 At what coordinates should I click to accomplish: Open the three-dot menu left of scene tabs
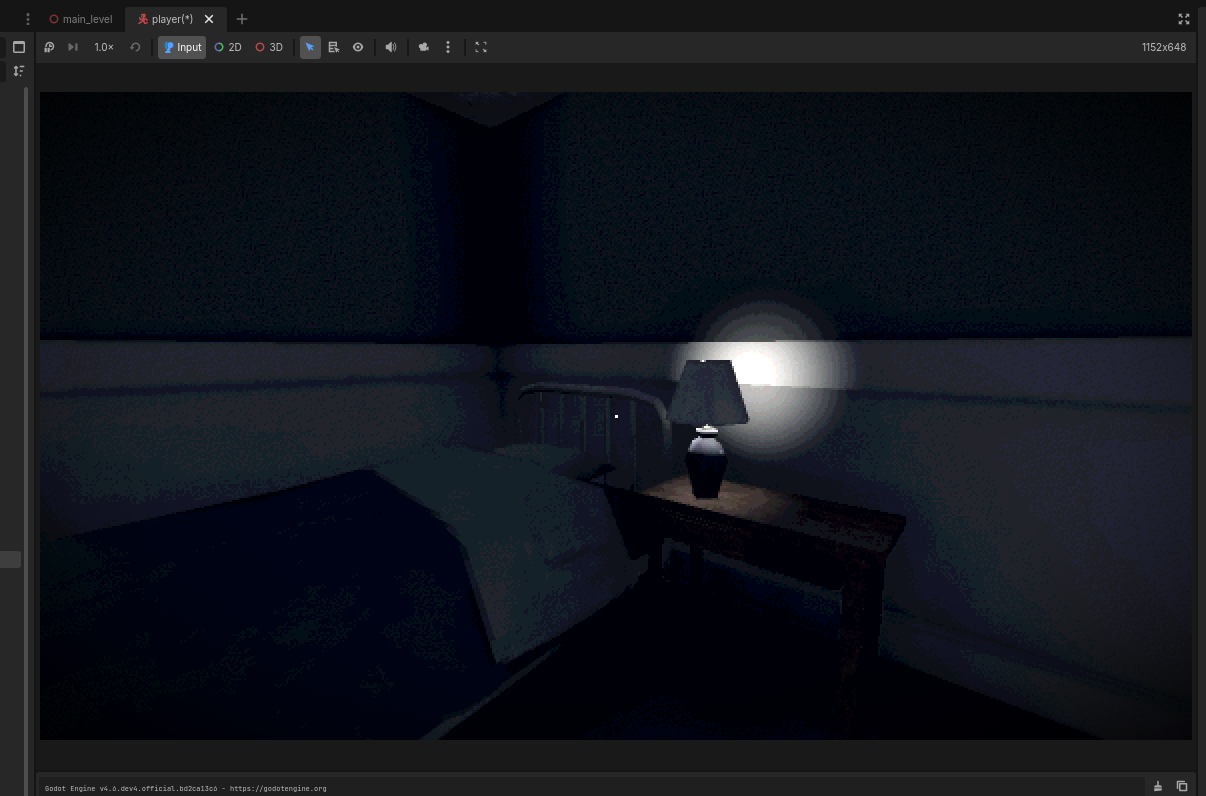[x=28, y=19]
